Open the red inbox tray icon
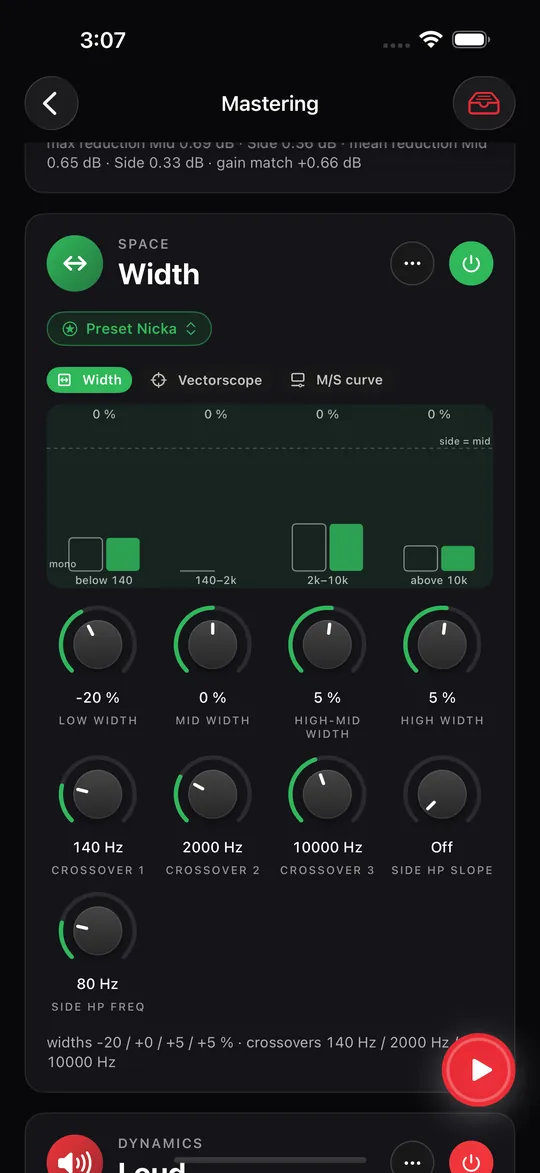 [x=484, y=103]
